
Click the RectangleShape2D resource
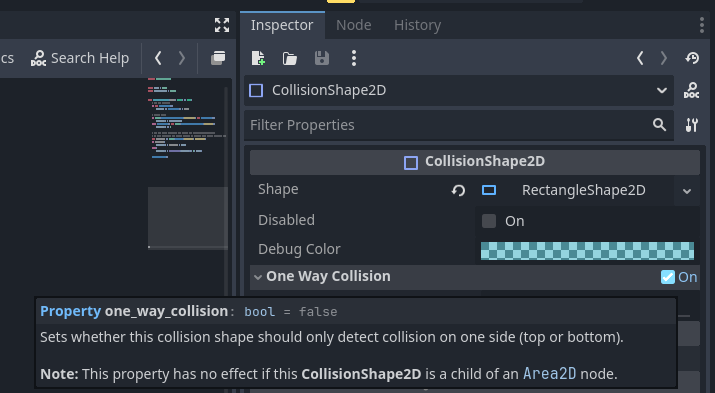(576, 190)
